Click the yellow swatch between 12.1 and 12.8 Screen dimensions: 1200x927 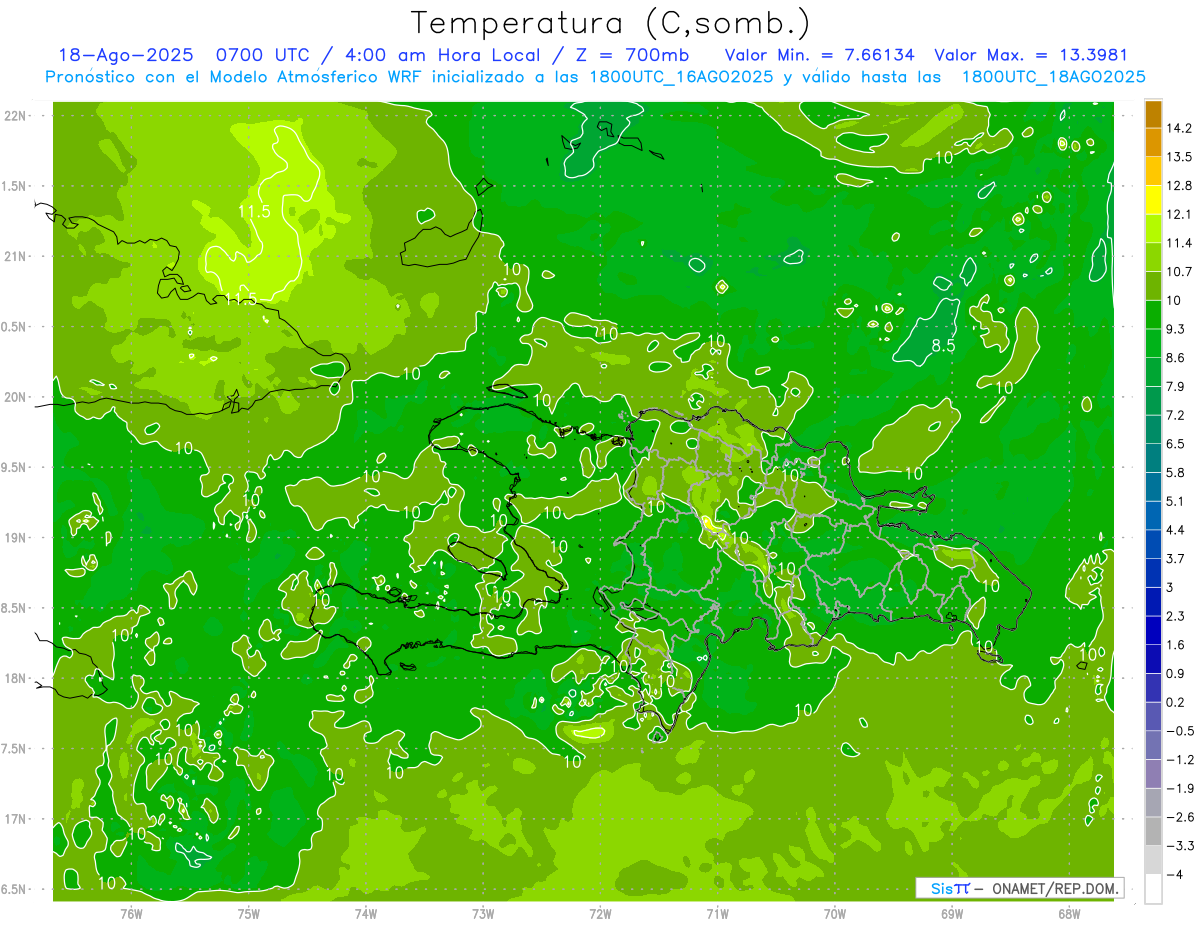click(1153, 200)
